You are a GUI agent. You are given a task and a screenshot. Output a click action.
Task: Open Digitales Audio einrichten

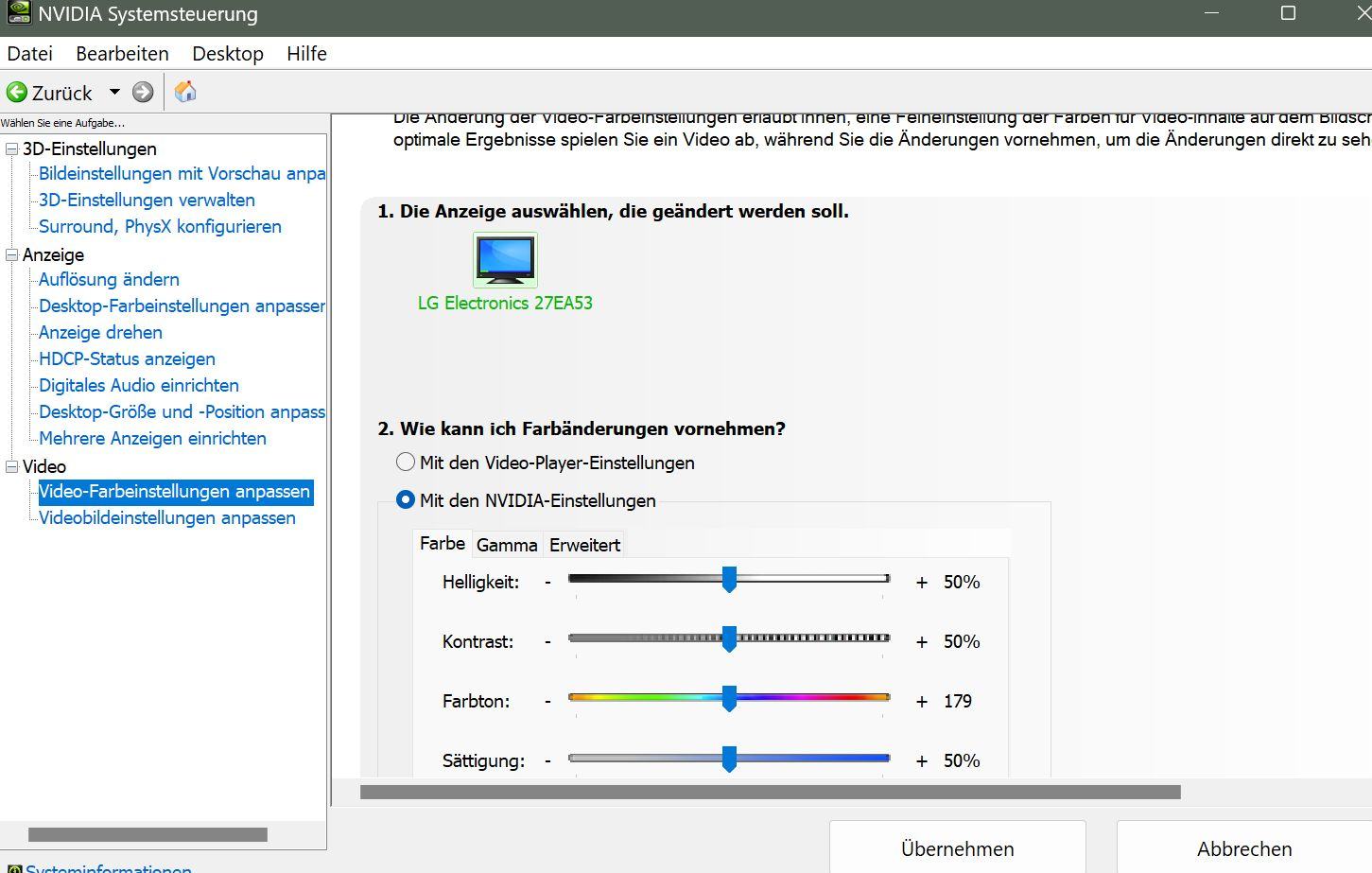[139, 386]
